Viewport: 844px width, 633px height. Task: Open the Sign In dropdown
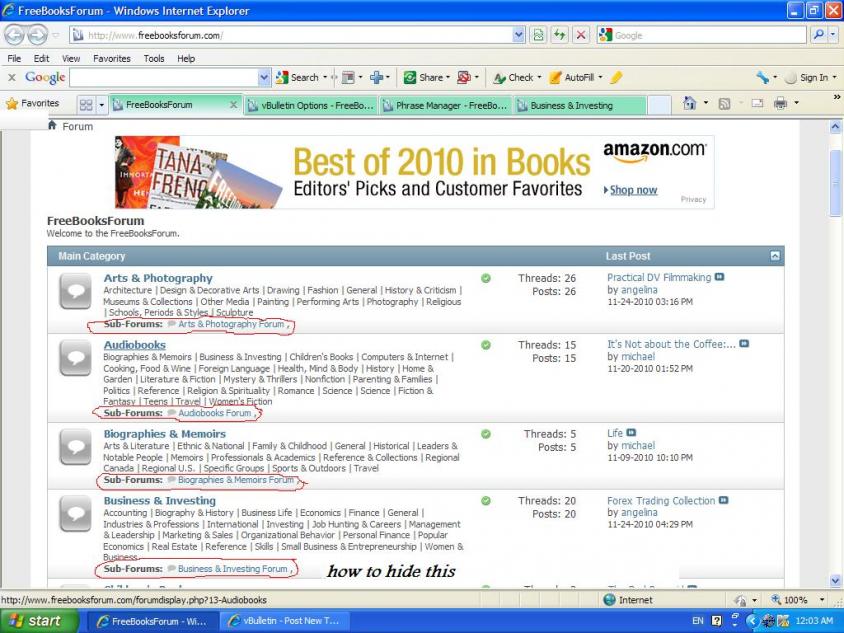coord(835,78)
